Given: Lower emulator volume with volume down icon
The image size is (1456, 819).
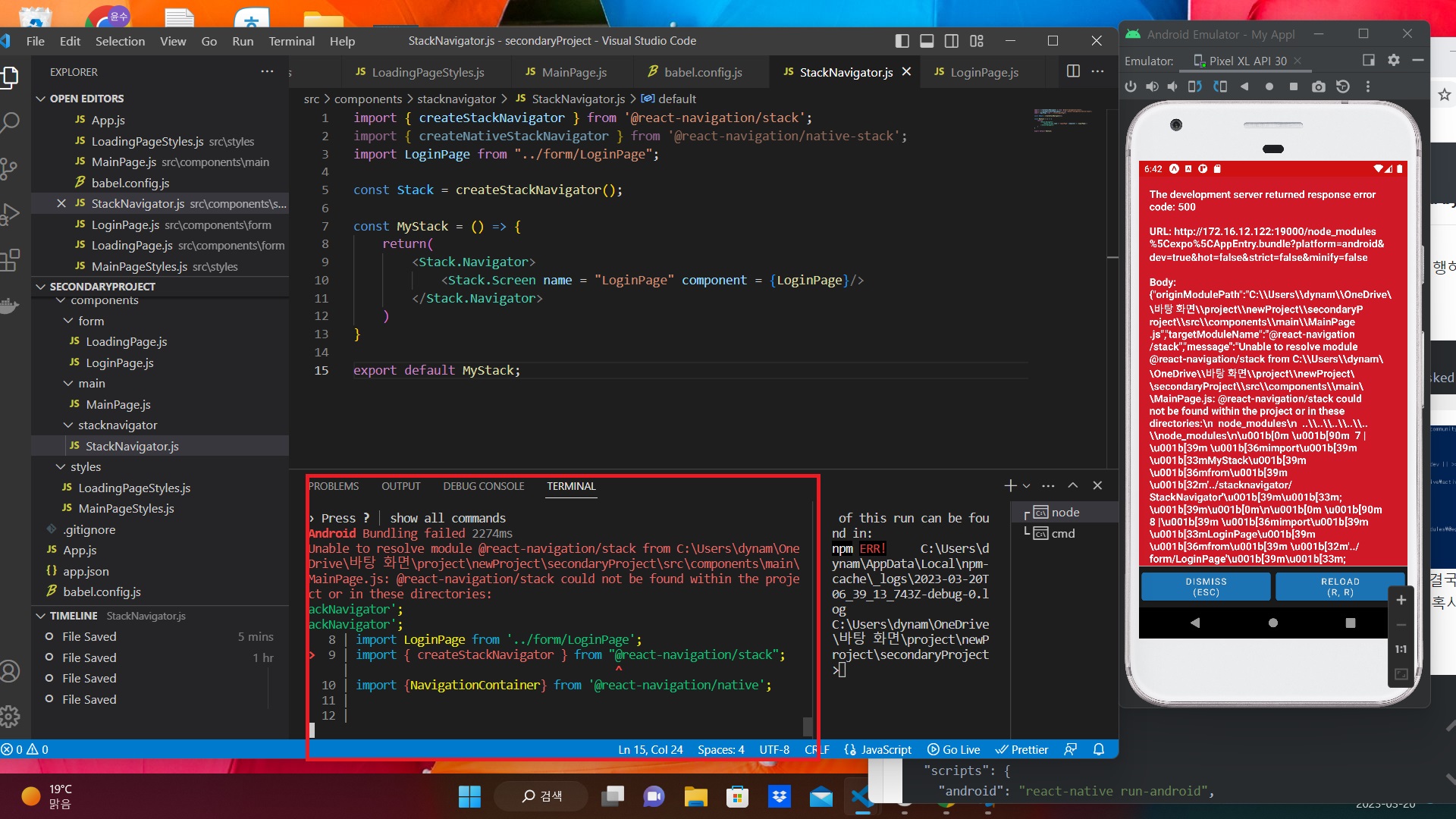Looking at the screenshot, I should pyautogui.click(x=1172, y=86).
